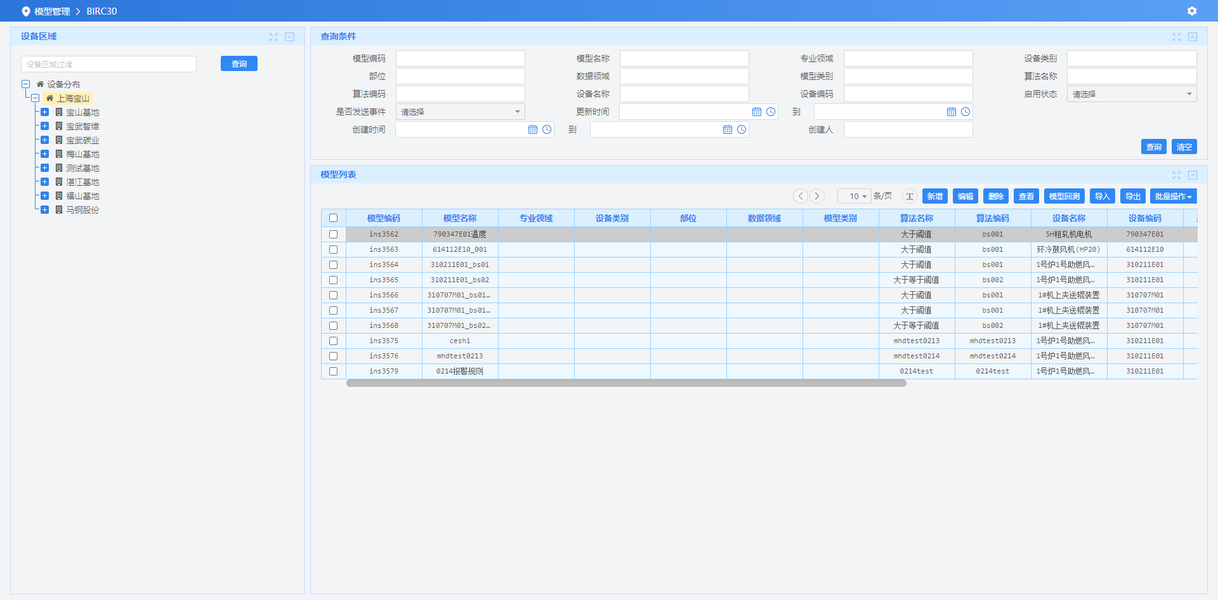Open the settings gear in the header

1191,11
